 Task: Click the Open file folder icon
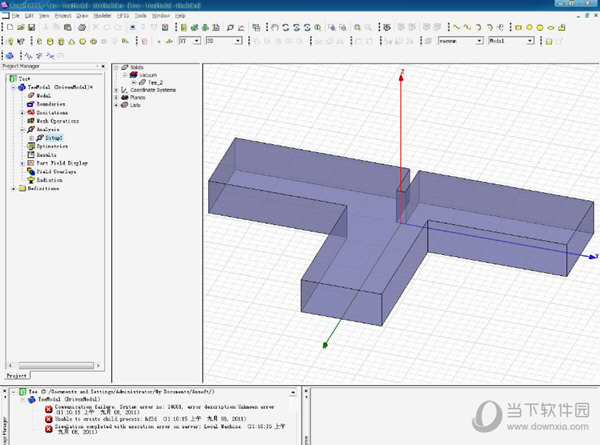click(x=21, y=27)
